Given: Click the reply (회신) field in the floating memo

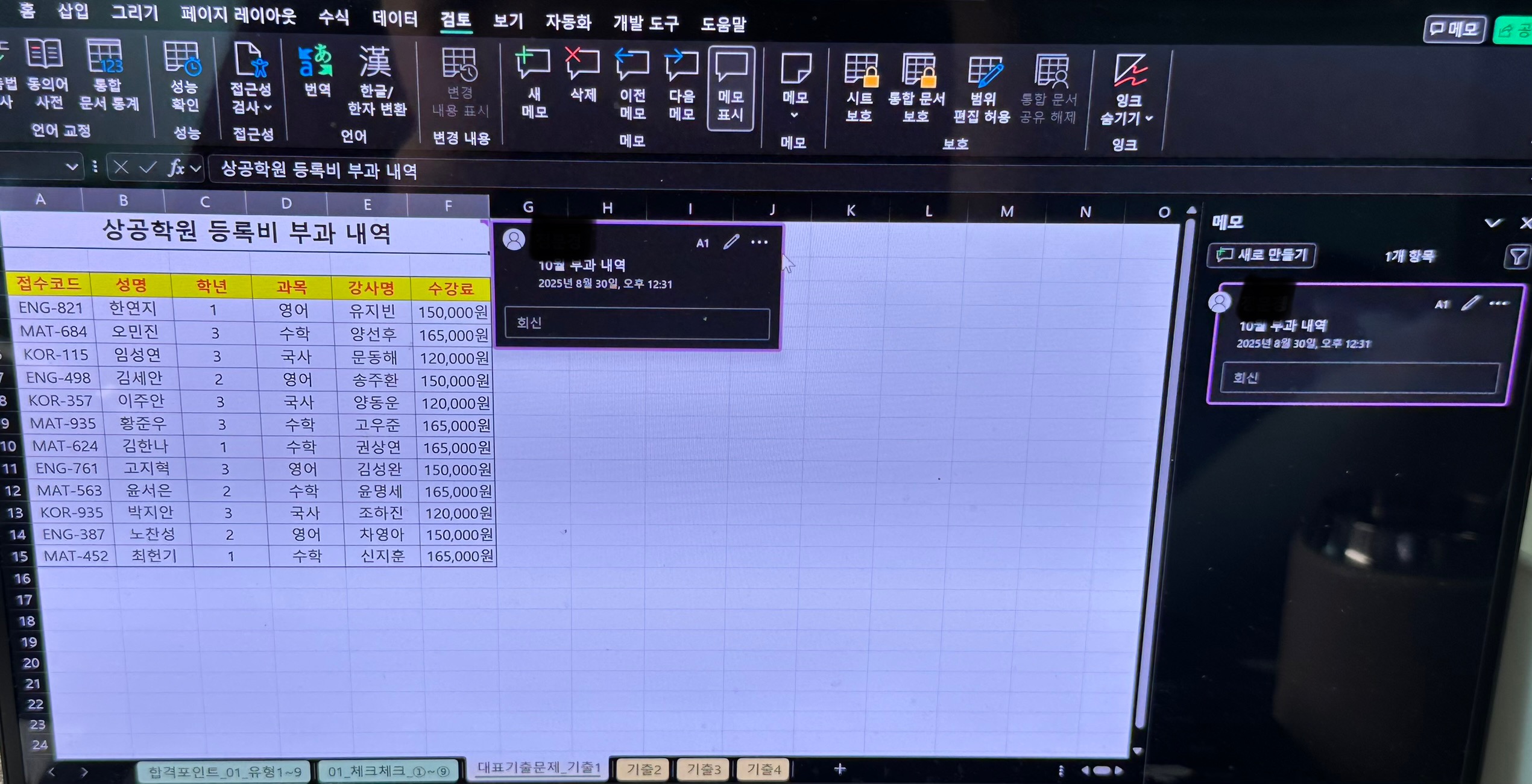Looking at the screenshot, I should tap(637, 323).
